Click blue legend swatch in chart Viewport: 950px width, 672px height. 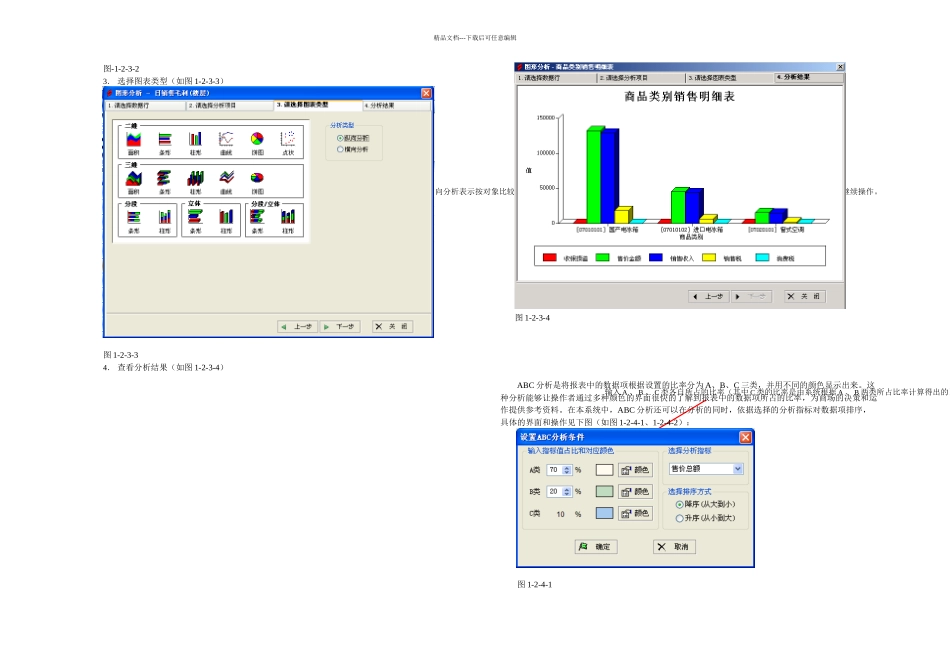656,258
